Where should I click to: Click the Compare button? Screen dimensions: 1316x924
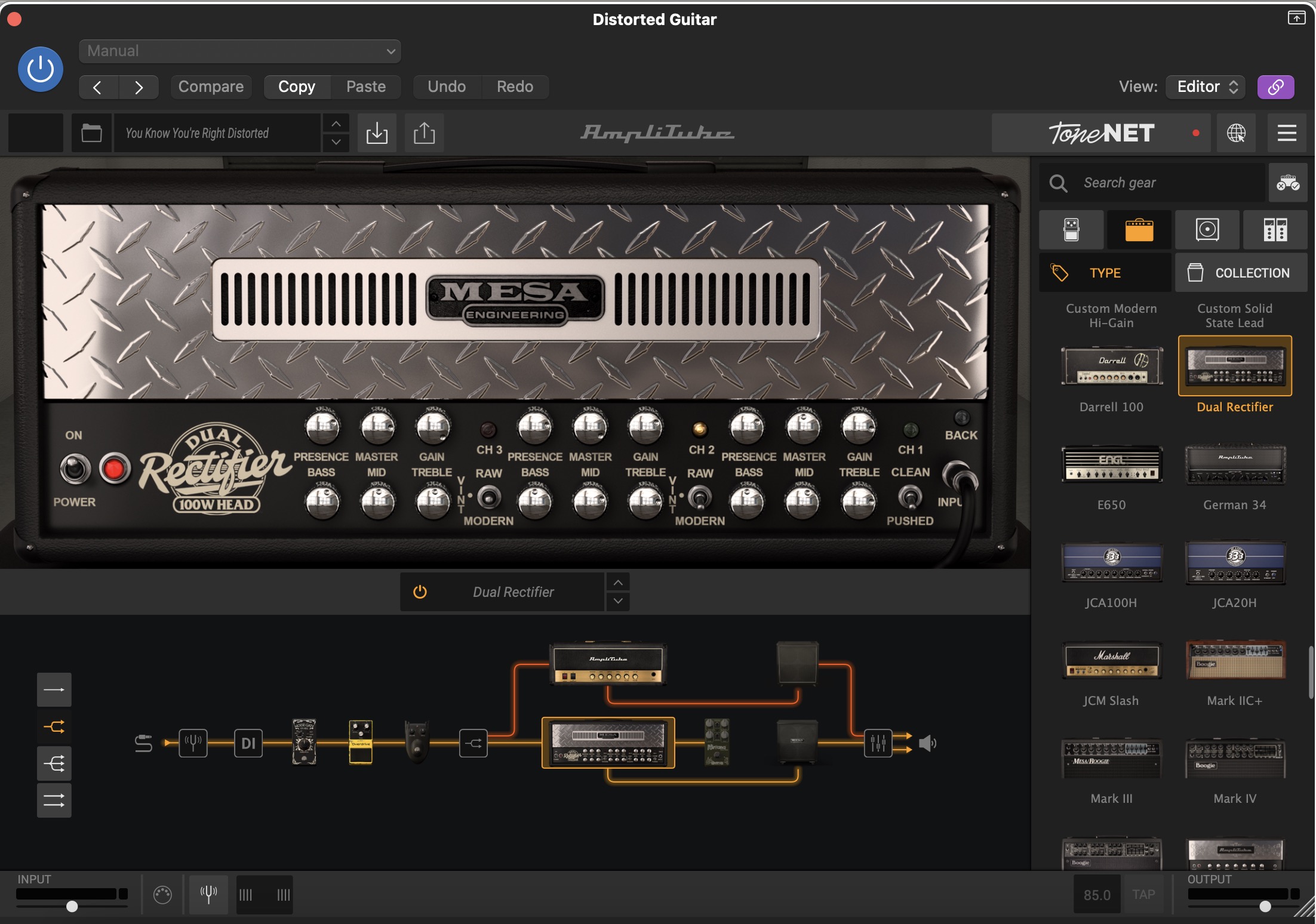[211, 87]
